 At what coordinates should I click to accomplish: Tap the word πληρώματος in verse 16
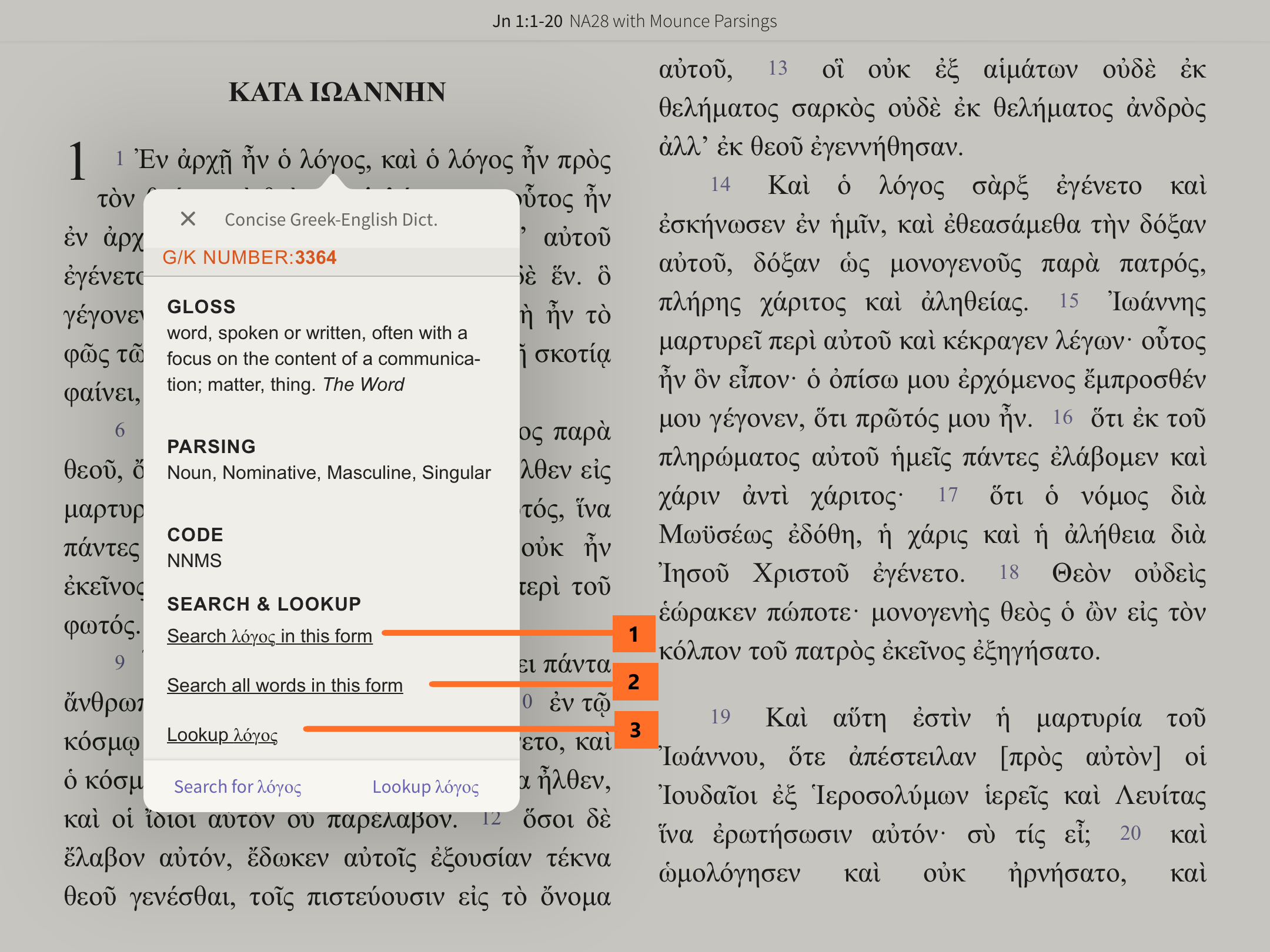pyautogui.click(x=729, y=457)
